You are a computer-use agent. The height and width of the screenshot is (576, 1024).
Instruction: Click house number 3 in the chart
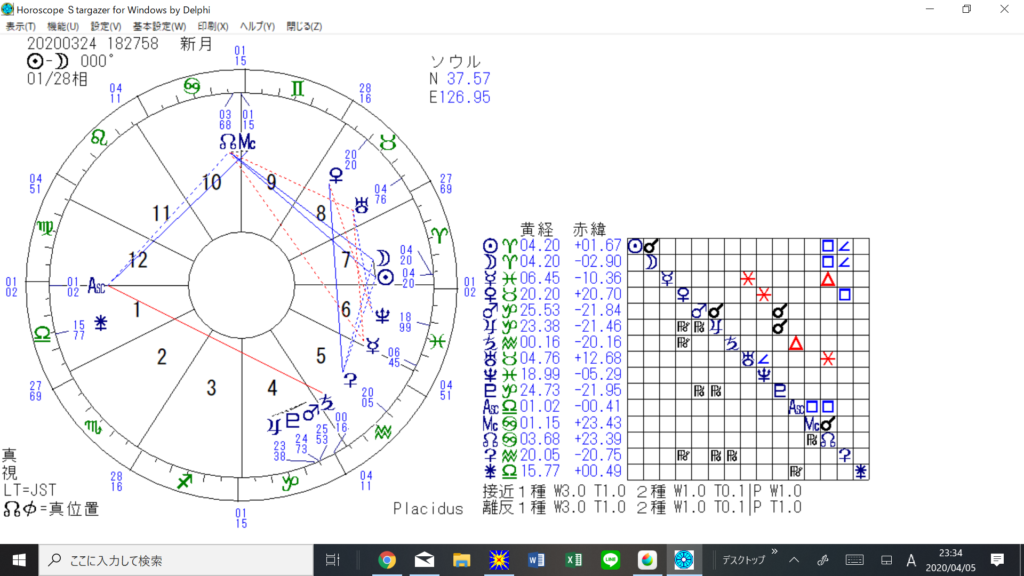(x=211, y=388)
